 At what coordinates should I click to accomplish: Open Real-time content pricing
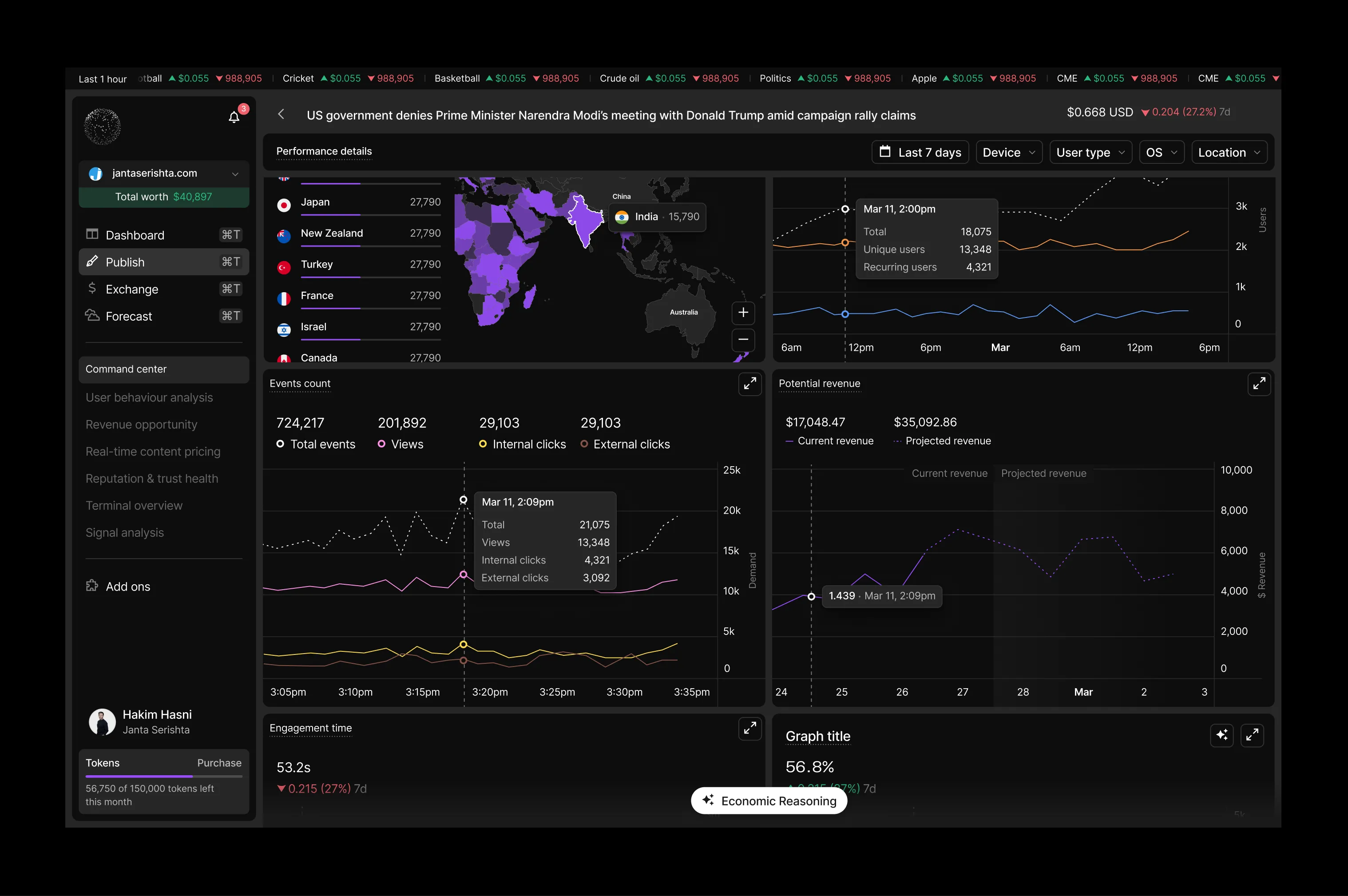(153, 452)
